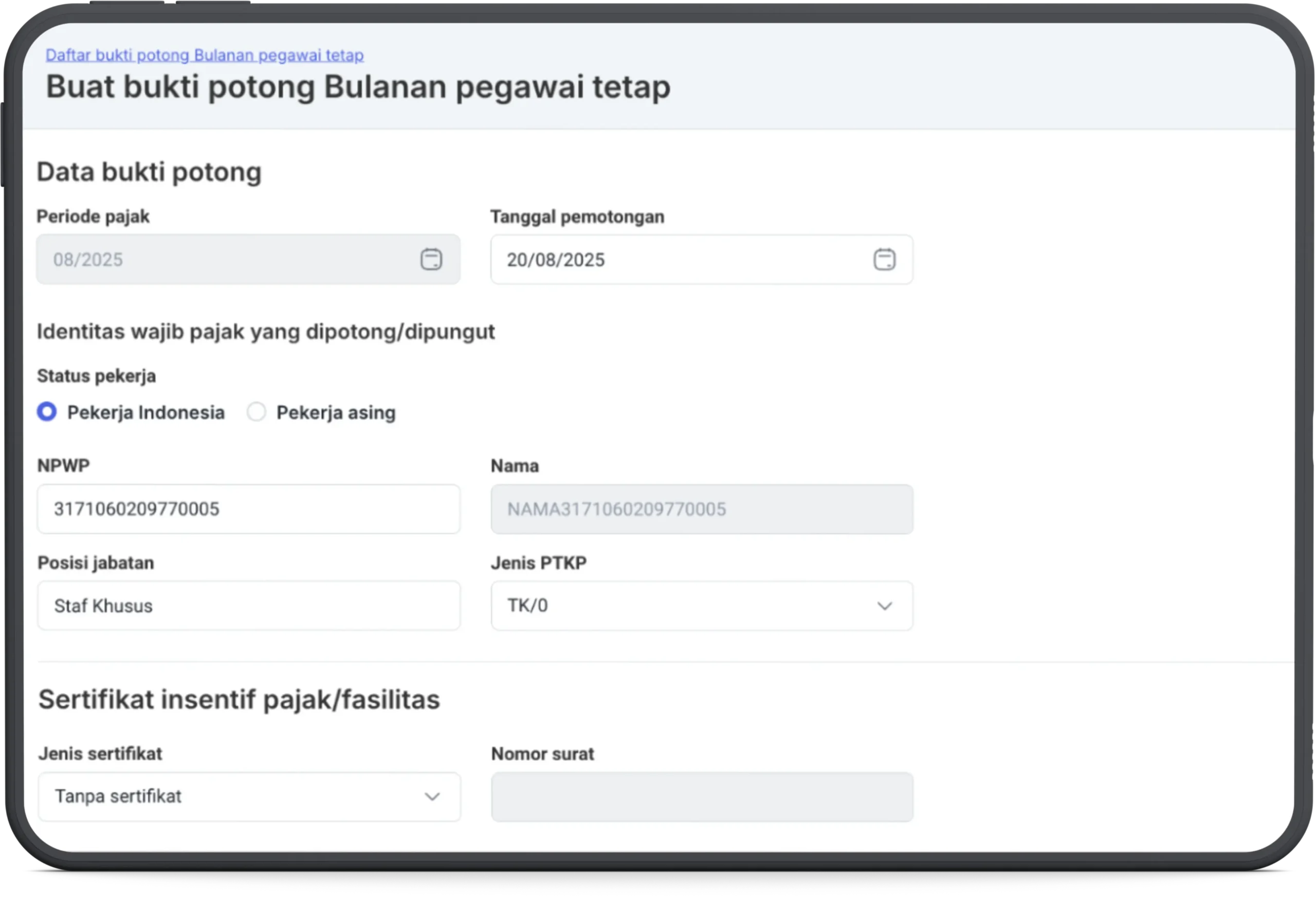Open the Jenis sertifikat dropdown chevron

(432, 797)
